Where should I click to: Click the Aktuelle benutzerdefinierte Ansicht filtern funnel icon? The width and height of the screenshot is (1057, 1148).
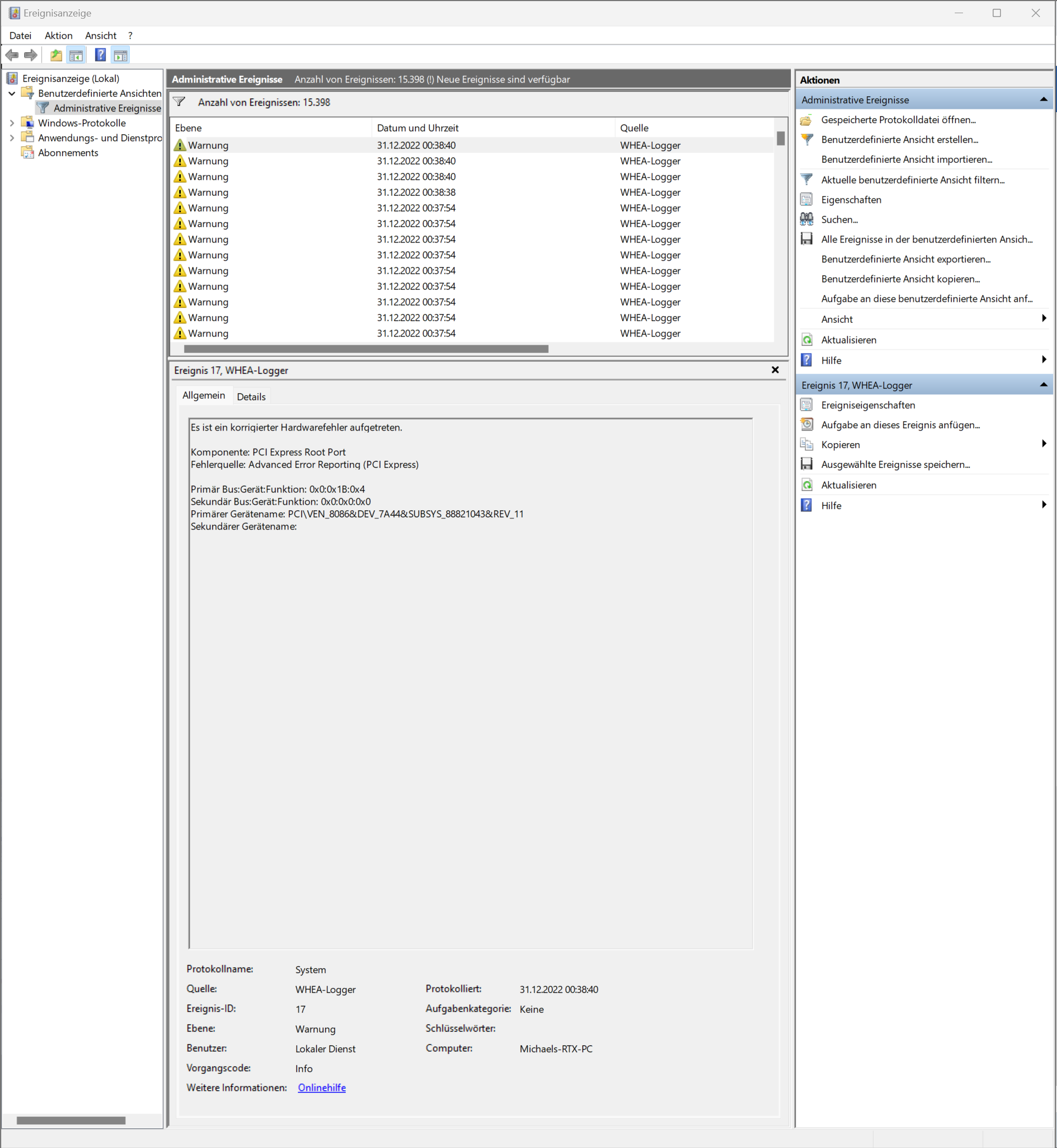click(806, 180)
